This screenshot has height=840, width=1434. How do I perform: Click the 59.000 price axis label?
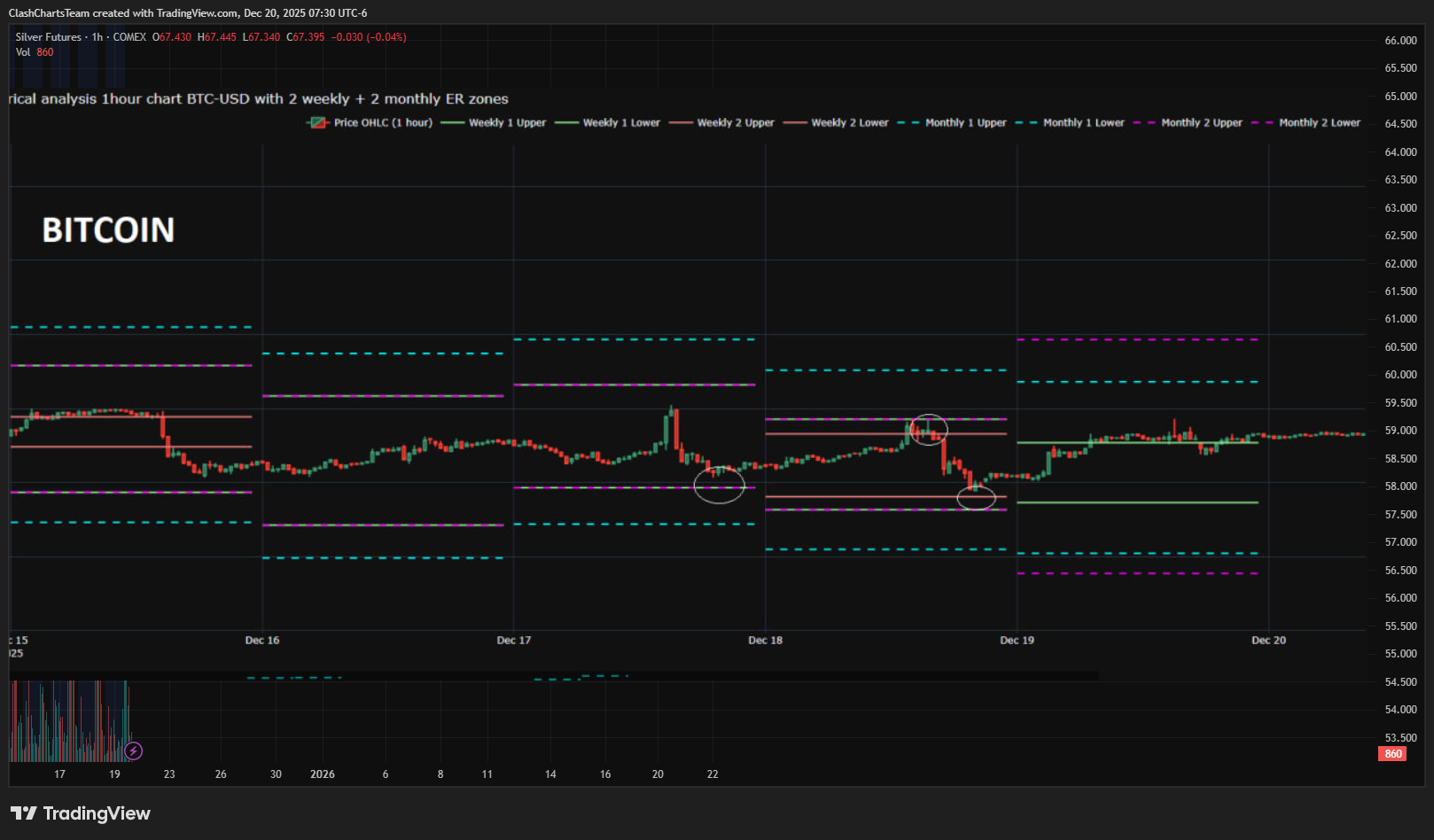[1401, 431]
